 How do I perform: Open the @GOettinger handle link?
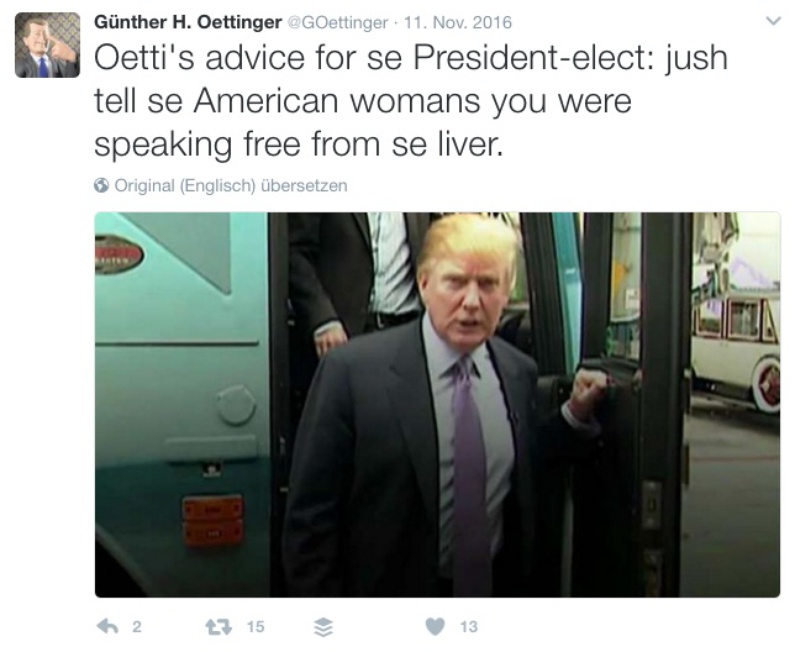(338, 23)
